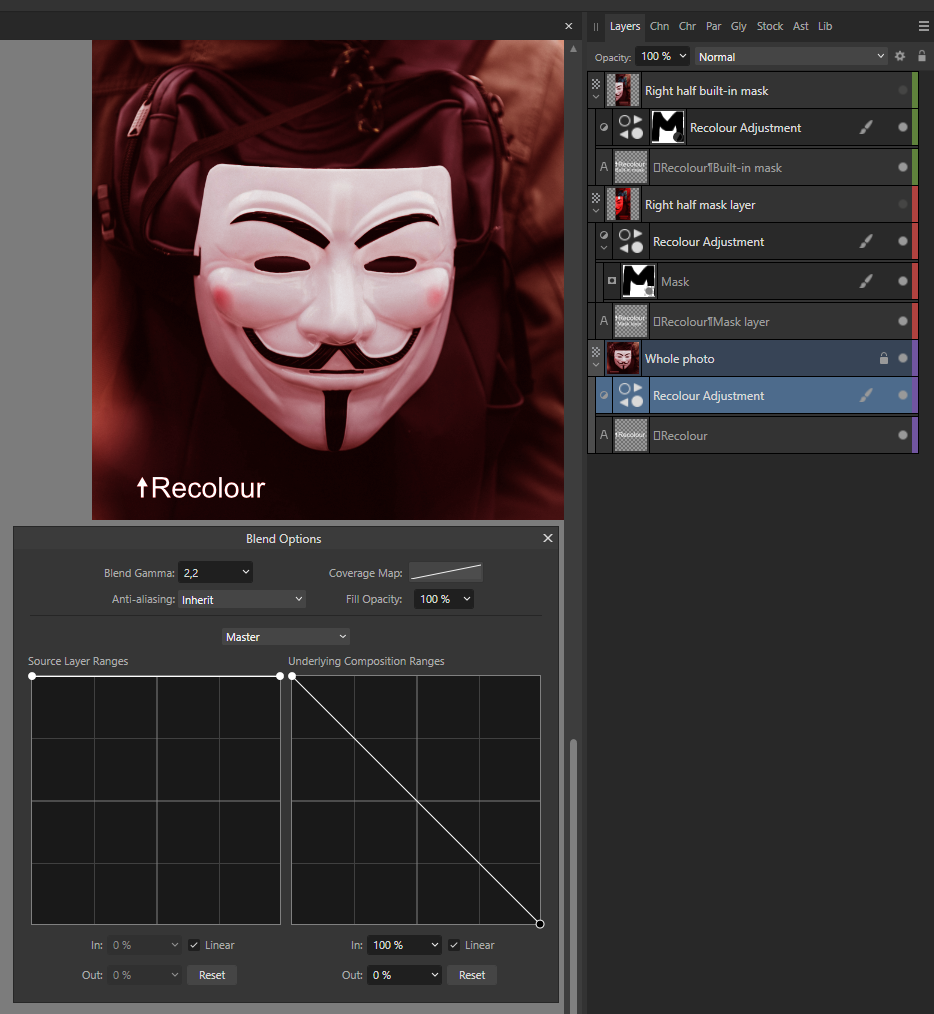Hide the Whole photo layer
This screenshot has width=934, height=1014.
[x=902, y=358]
